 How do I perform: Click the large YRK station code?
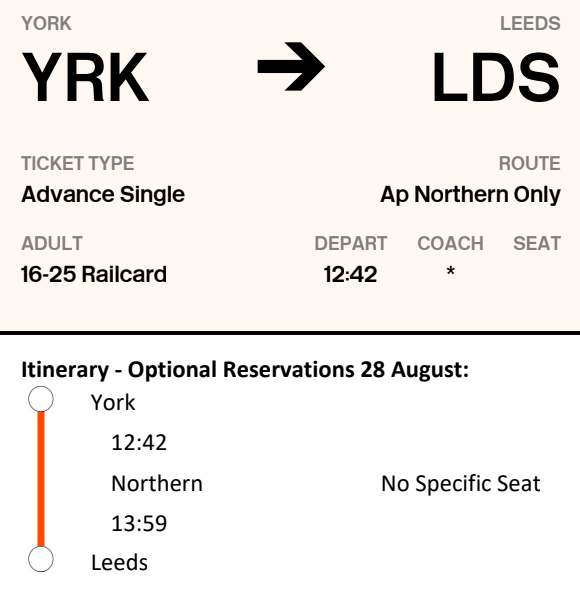85,78
